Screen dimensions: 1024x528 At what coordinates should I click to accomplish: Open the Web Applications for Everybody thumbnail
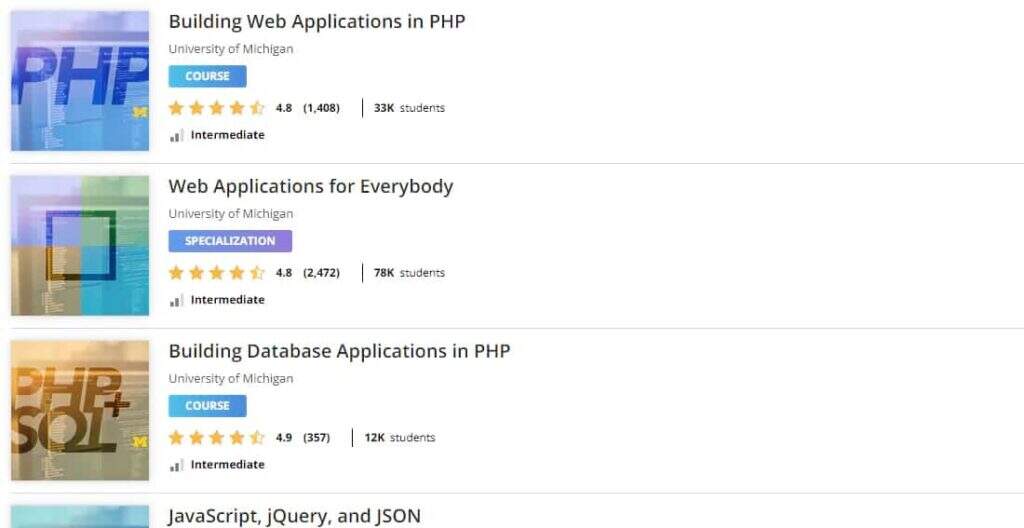coord(80,246)
